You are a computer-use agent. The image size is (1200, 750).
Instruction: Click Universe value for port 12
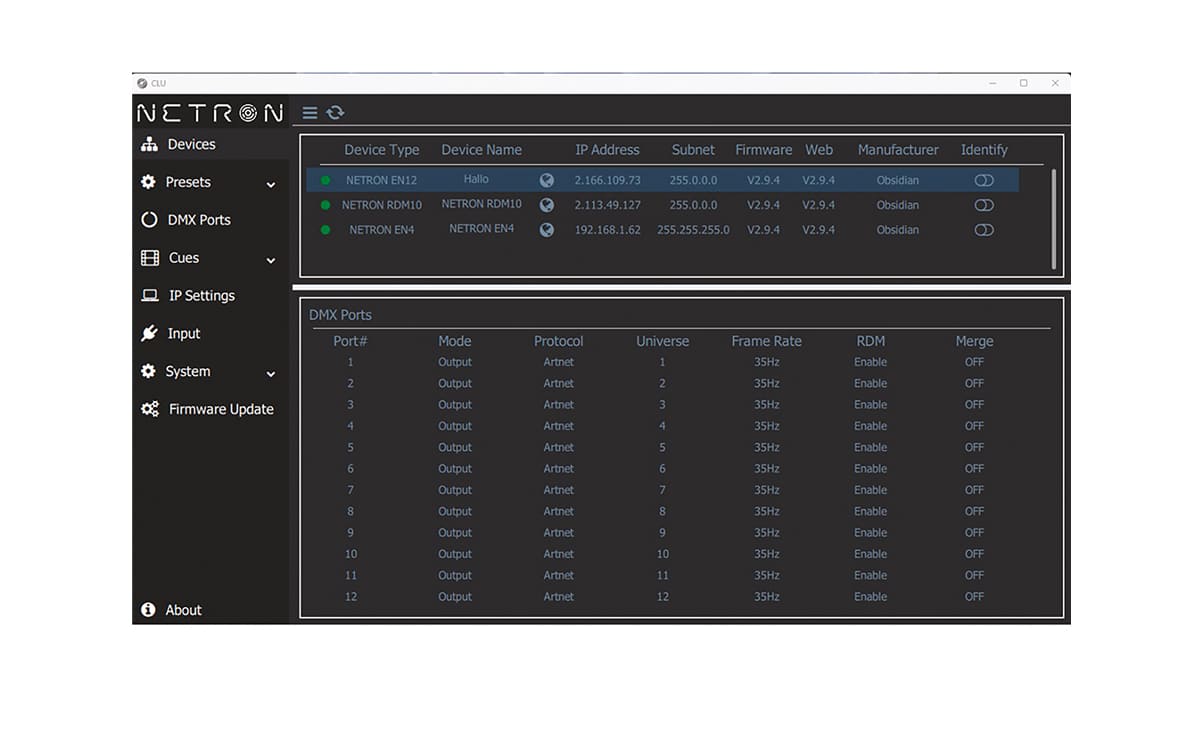coord(662,597)
